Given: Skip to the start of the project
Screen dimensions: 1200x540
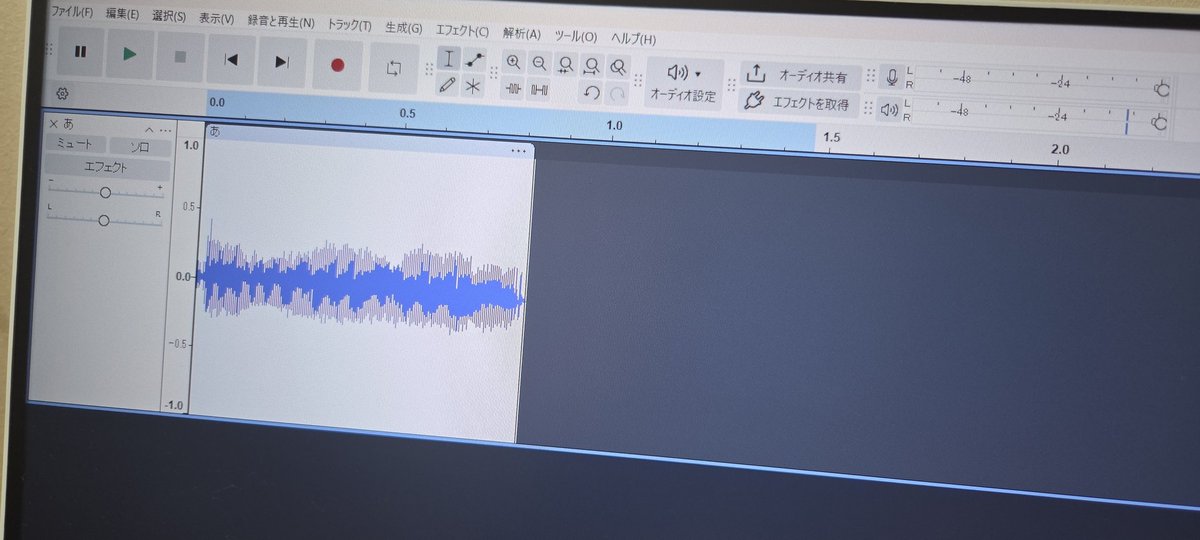Looking at the screenshot, I should 231,59.
